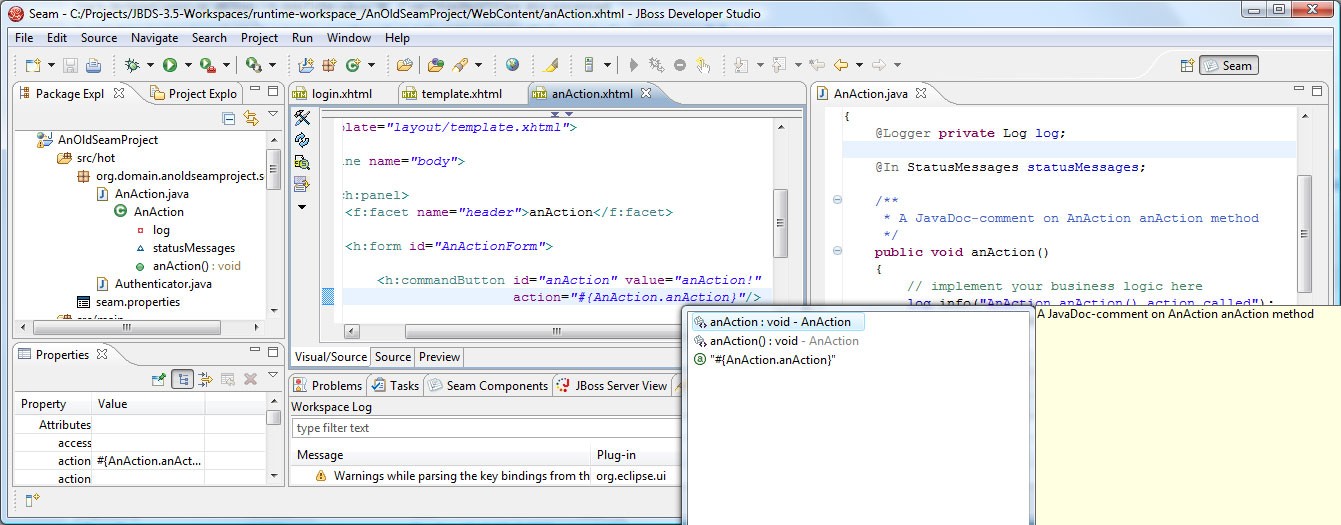Screen dimensions: 1341x525
Task: Toggle Link with Editor in Package Explorer
Action: click(x=251, y=118)
